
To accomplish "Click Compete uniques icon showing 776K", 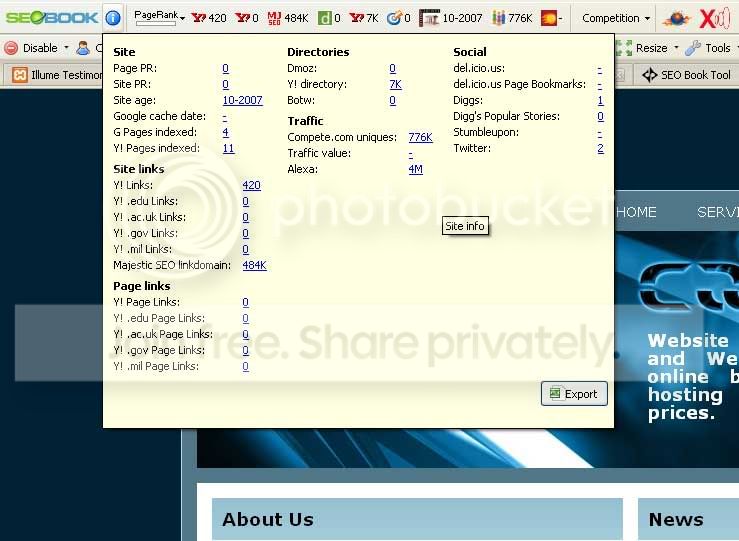I will [512, 18].
